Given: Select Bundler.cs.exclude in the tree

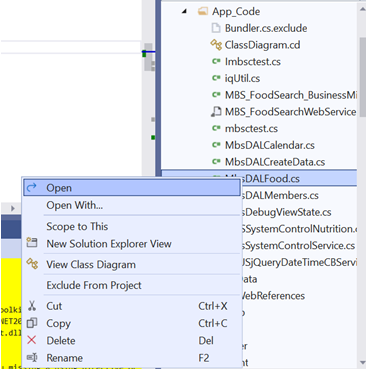Looking at the screenshot, I should (x=266, y=28).
